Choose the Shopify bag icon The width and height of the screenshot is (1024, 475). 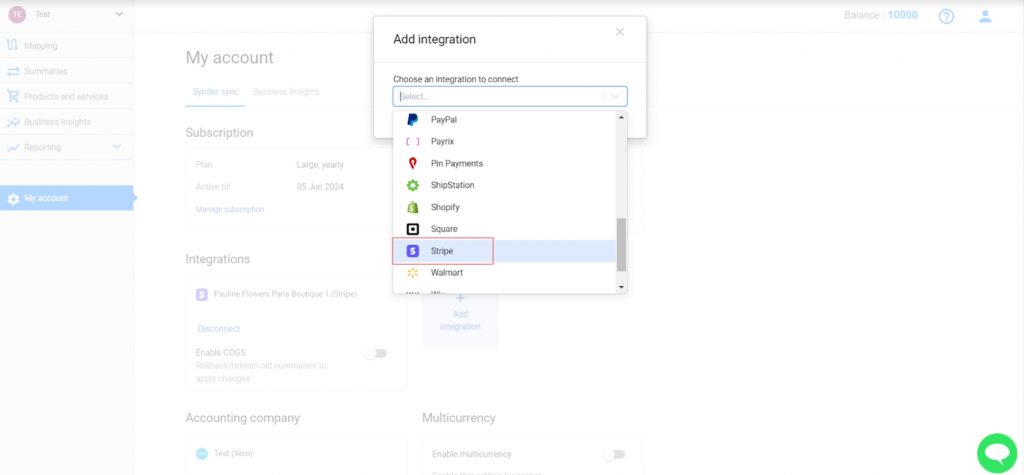412,207
